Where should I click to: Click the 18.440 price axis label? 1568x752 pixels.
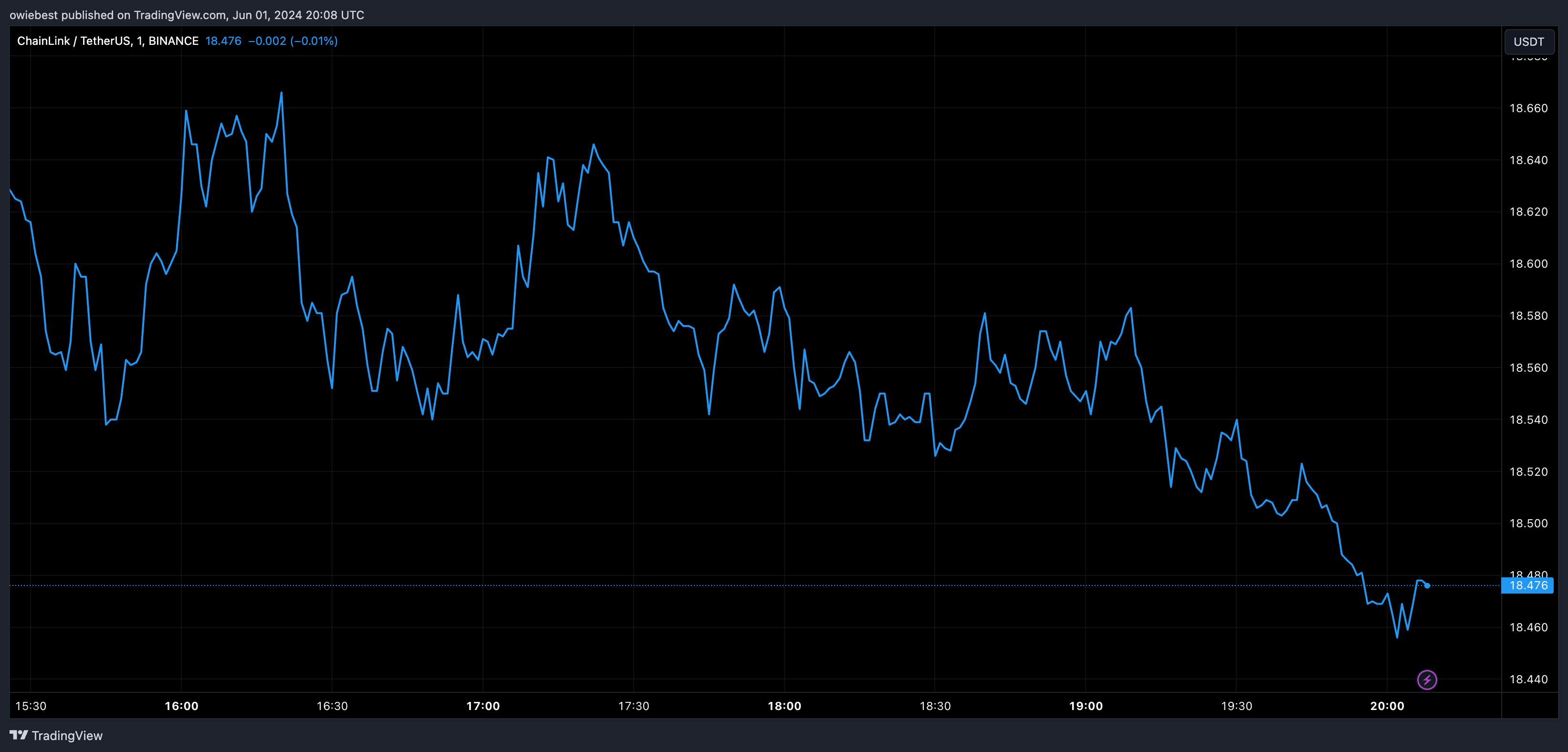[1528, 679]
